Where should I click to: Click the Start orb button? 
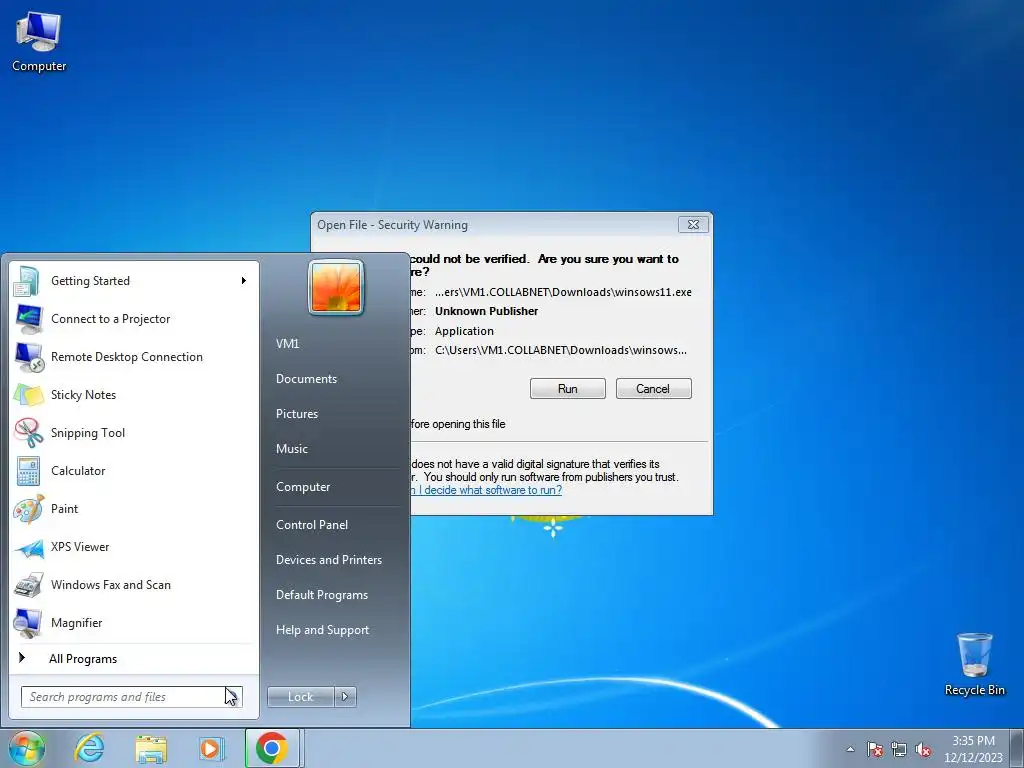click(27, 748)
